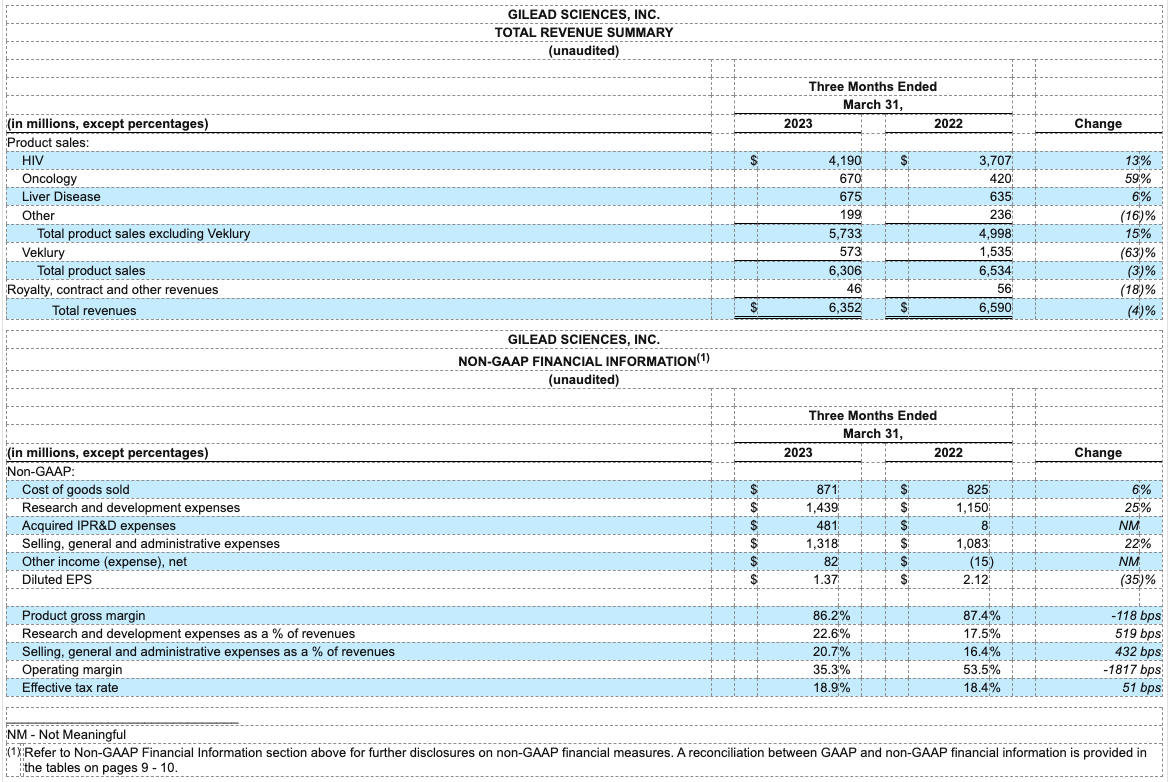Click the 2023 column header in revenue summary
The height and width of the screenshot is (782, 1169).
pyautogui.click(x=798, y=124)
